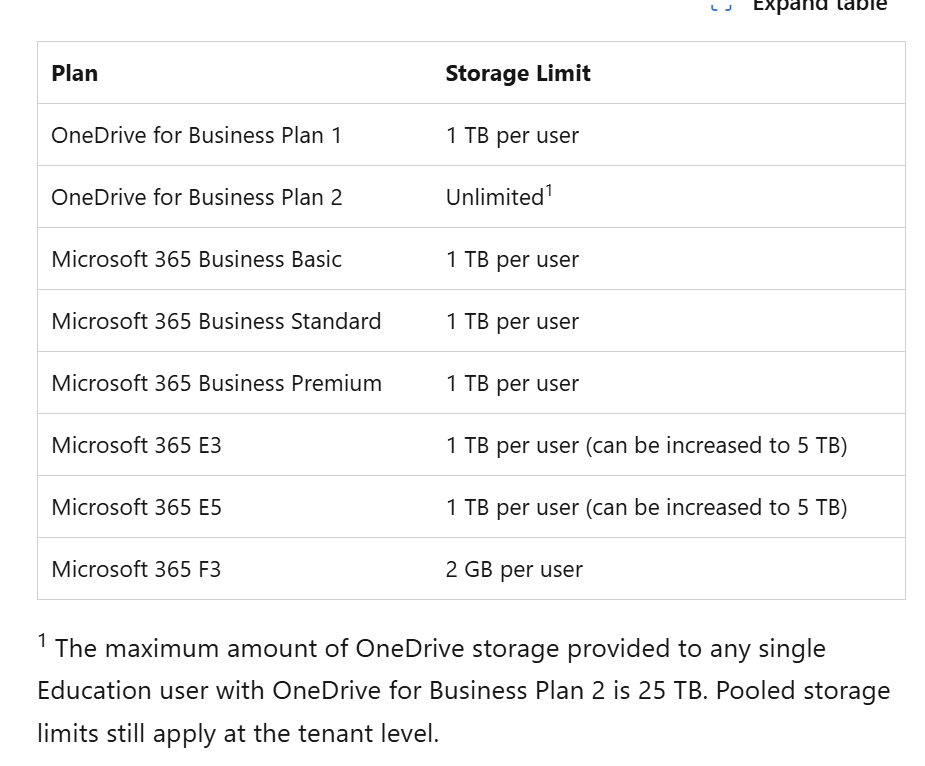Click the storage limit for OneDrive Plan 1

pyautogui.click(x=512, y=135)
